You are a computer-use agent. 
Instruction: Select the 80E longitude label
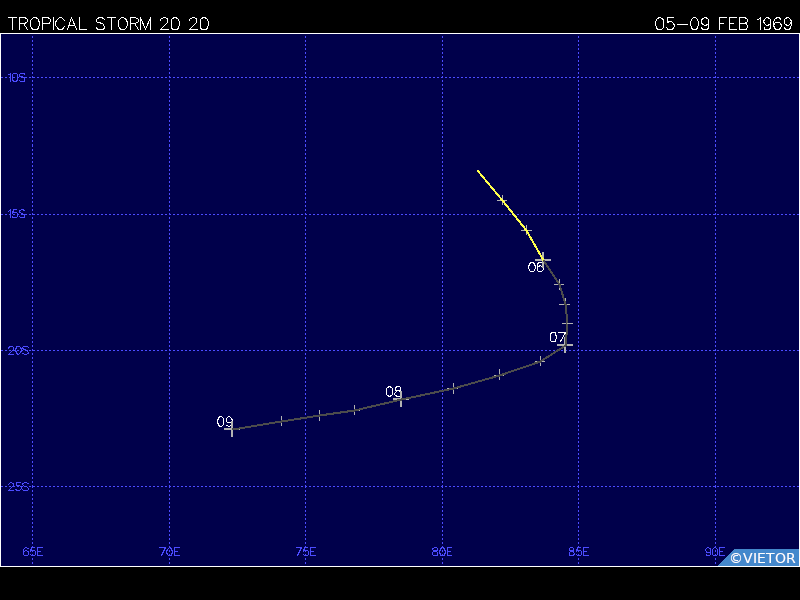442,552
